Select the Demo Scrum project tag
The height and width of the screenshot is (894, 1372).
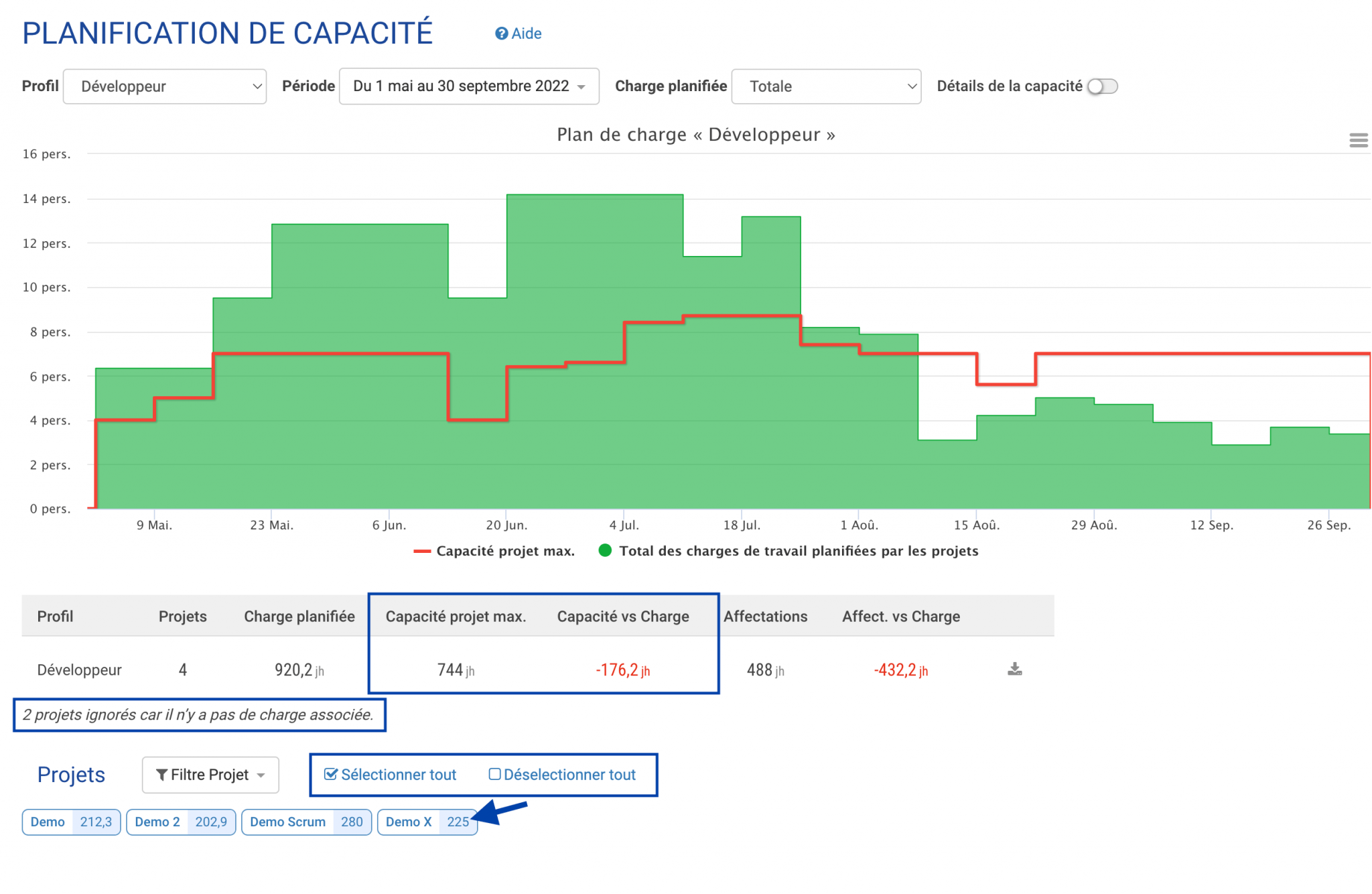click(307, 822)
